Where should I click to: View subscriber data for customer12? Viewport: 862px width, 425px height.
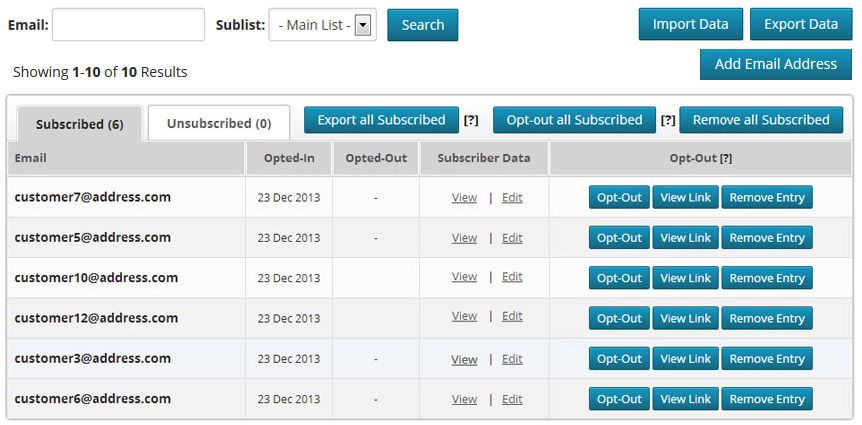(x=465, y=316)
